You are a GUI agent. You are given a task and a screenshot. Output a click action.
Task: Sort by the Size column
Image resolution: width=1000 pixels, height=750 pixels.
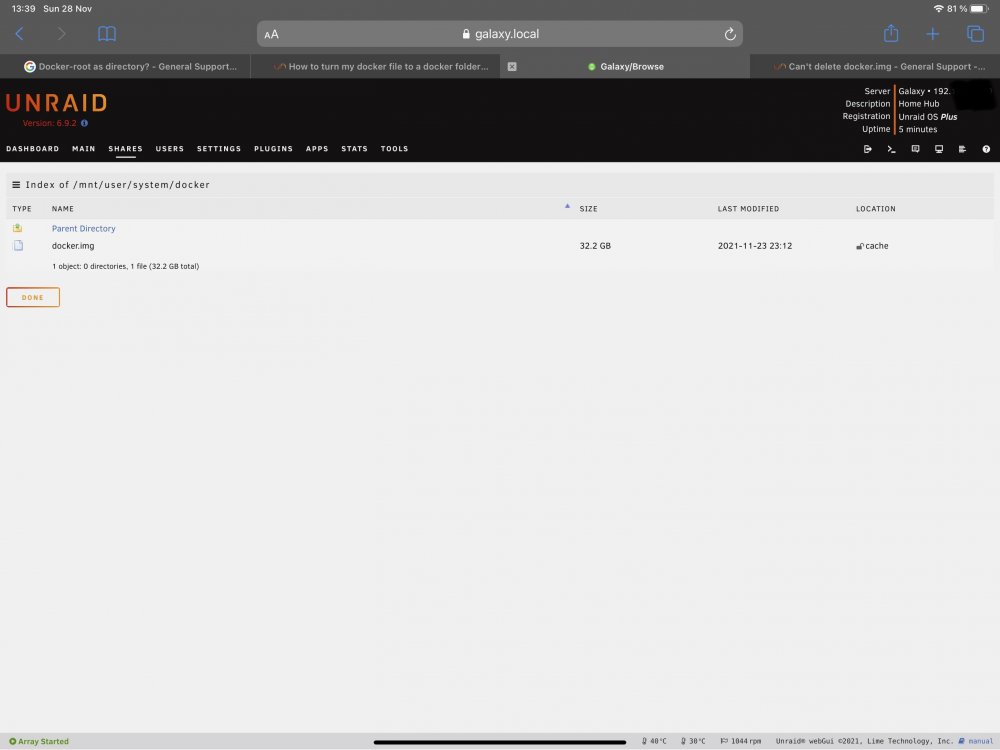click(588, 209)
